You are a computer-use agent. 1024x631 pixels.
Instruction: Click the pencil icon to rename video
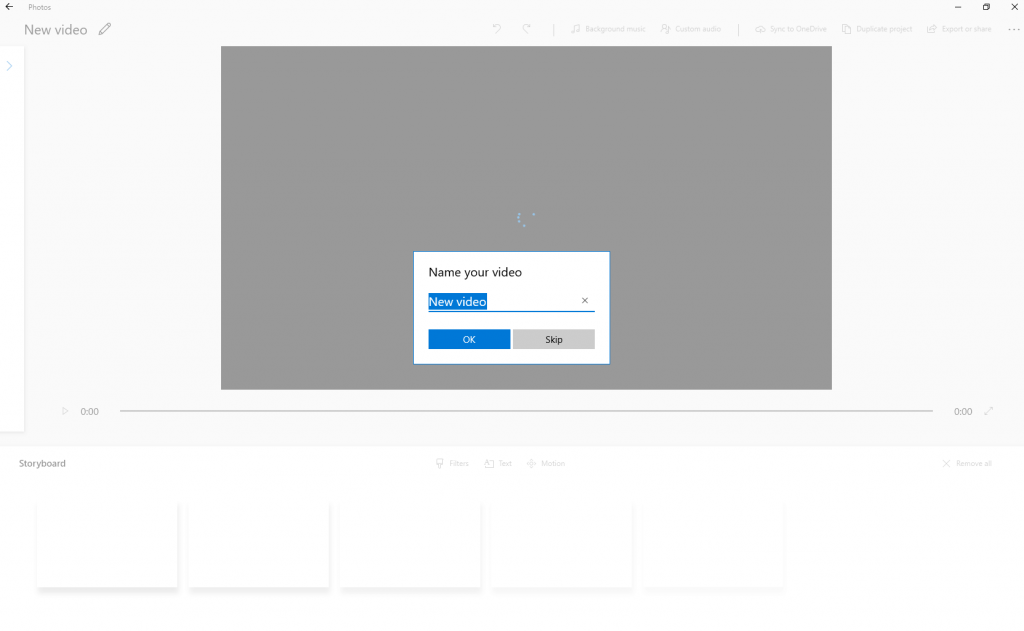(104, 29)
